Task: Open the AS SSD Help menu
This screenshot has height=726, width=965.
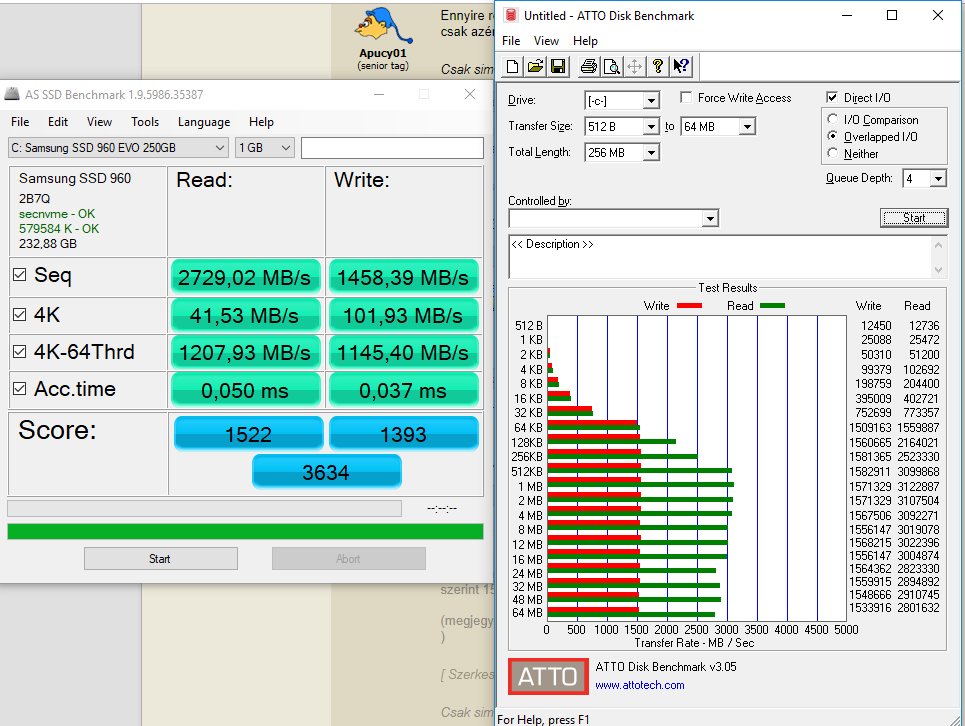Action: pyautogui.click(x=261, y=122)
